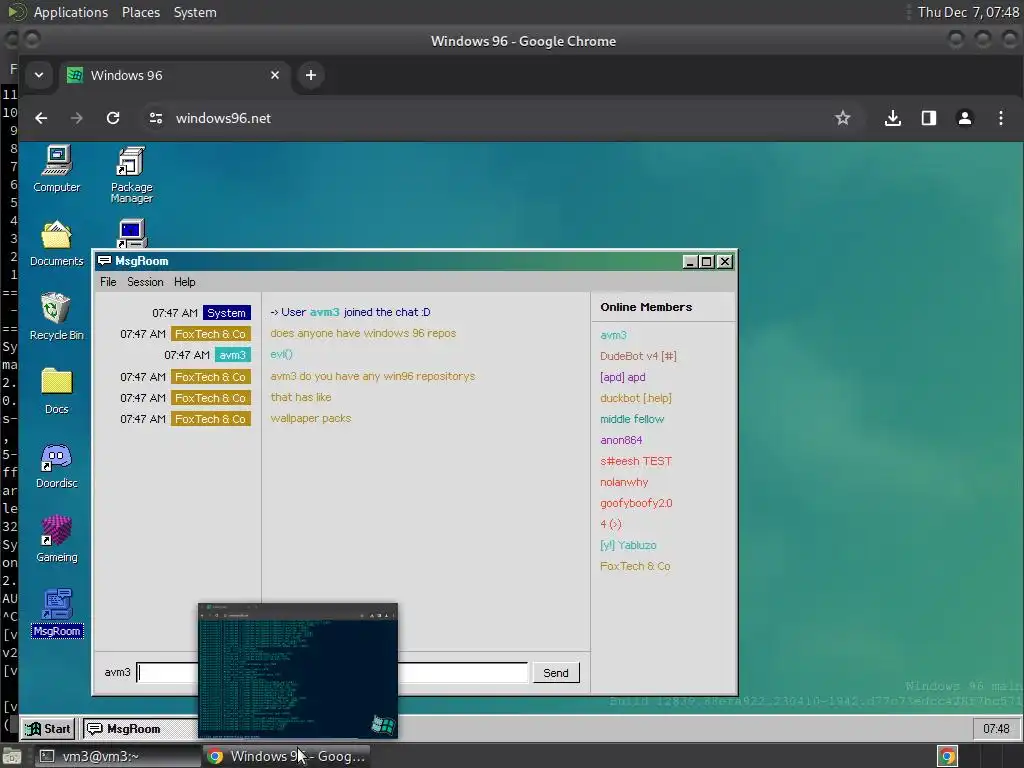Open the Windows 96 Start button
The image size is (1024, 768).
(48, 729)
